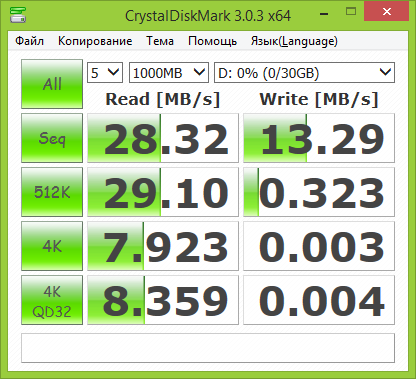Image resolution: width=416 pixels, height=379 pixels.
Task: Click the CrystalDiskMark 3.0.3 x64 title text
Action: click(208, 16)
